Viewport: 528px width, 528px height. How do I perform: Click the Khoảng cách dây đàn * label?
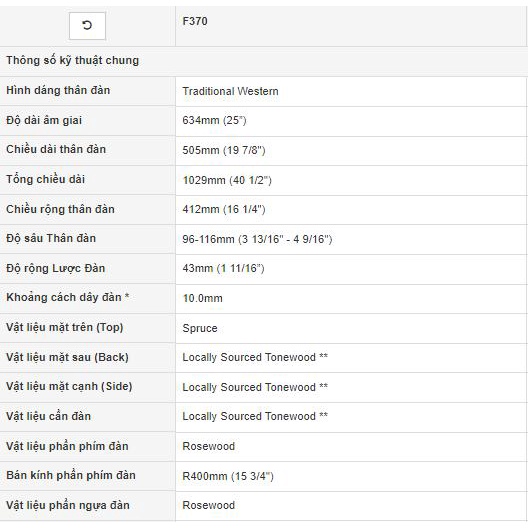(68, 297)
